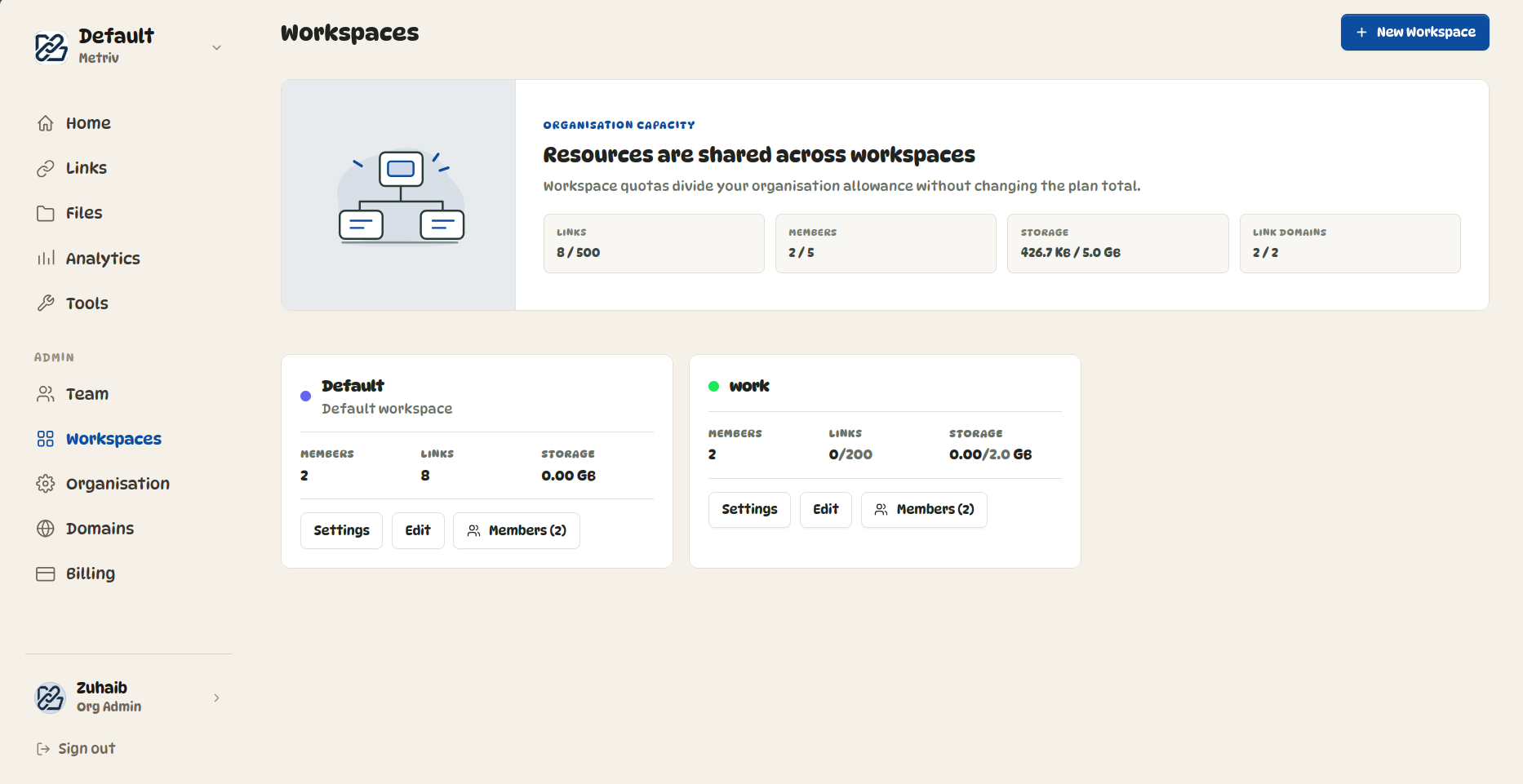Click the 'Default workspace' description text

click(x=387, y=409)
